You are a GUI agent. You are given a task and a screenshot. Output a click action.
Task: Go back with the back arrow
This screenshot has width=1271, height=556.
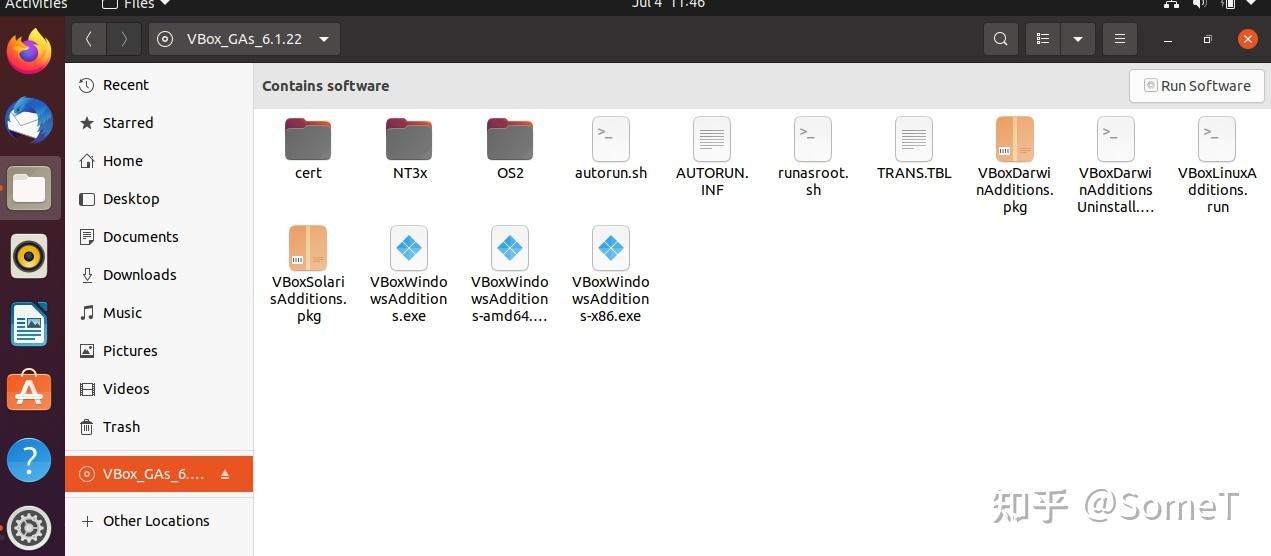click(x=89, y=39)
